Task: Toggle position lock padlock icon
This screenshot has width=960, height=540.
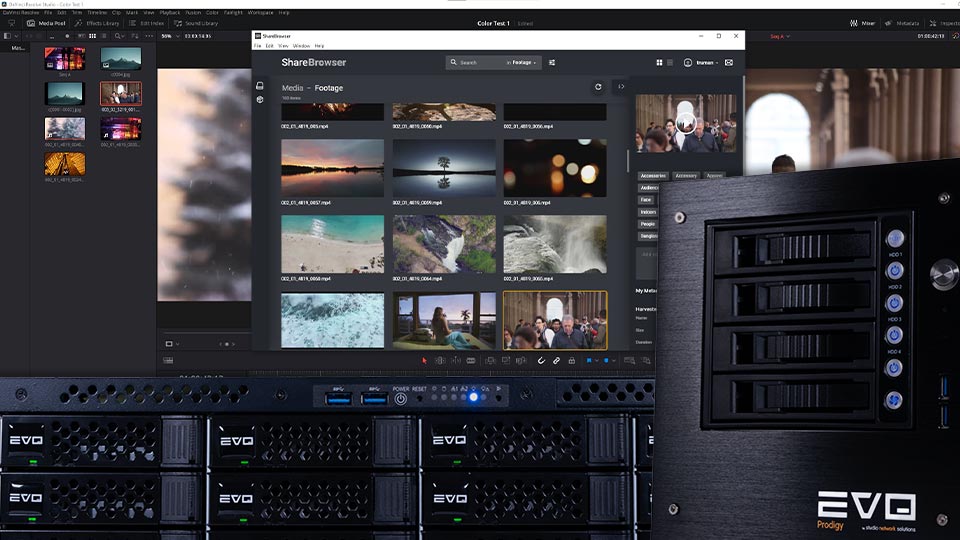Action: click(x=571, y=361)
